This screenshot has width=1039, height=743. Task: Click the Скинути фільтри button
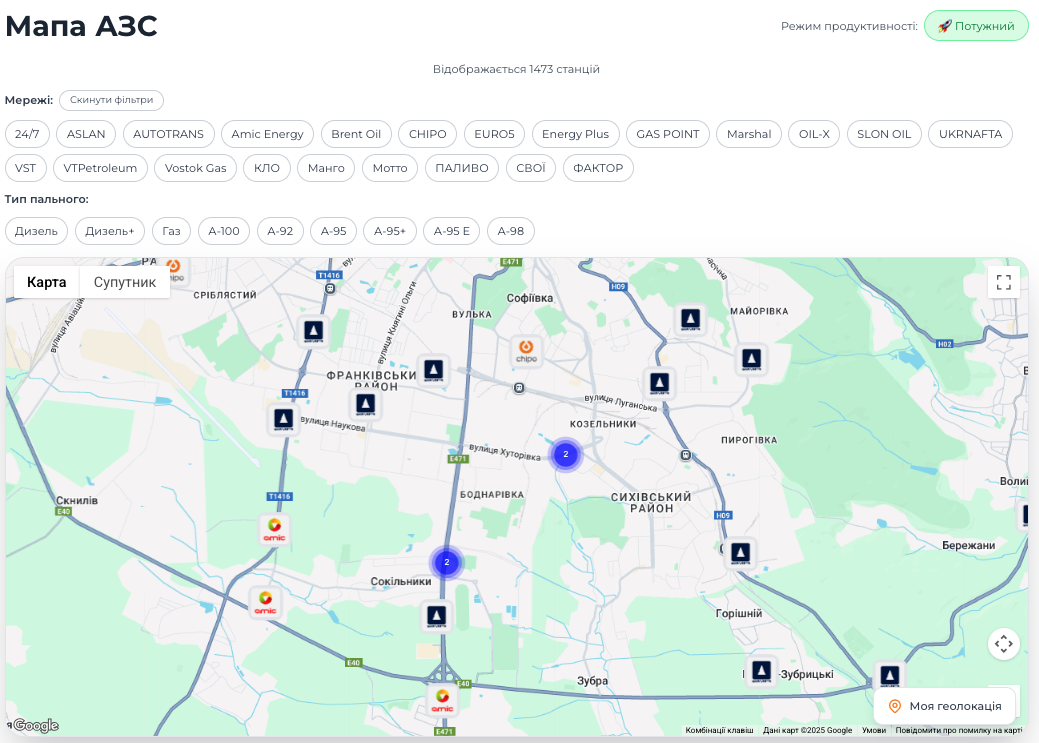point(111,100)
